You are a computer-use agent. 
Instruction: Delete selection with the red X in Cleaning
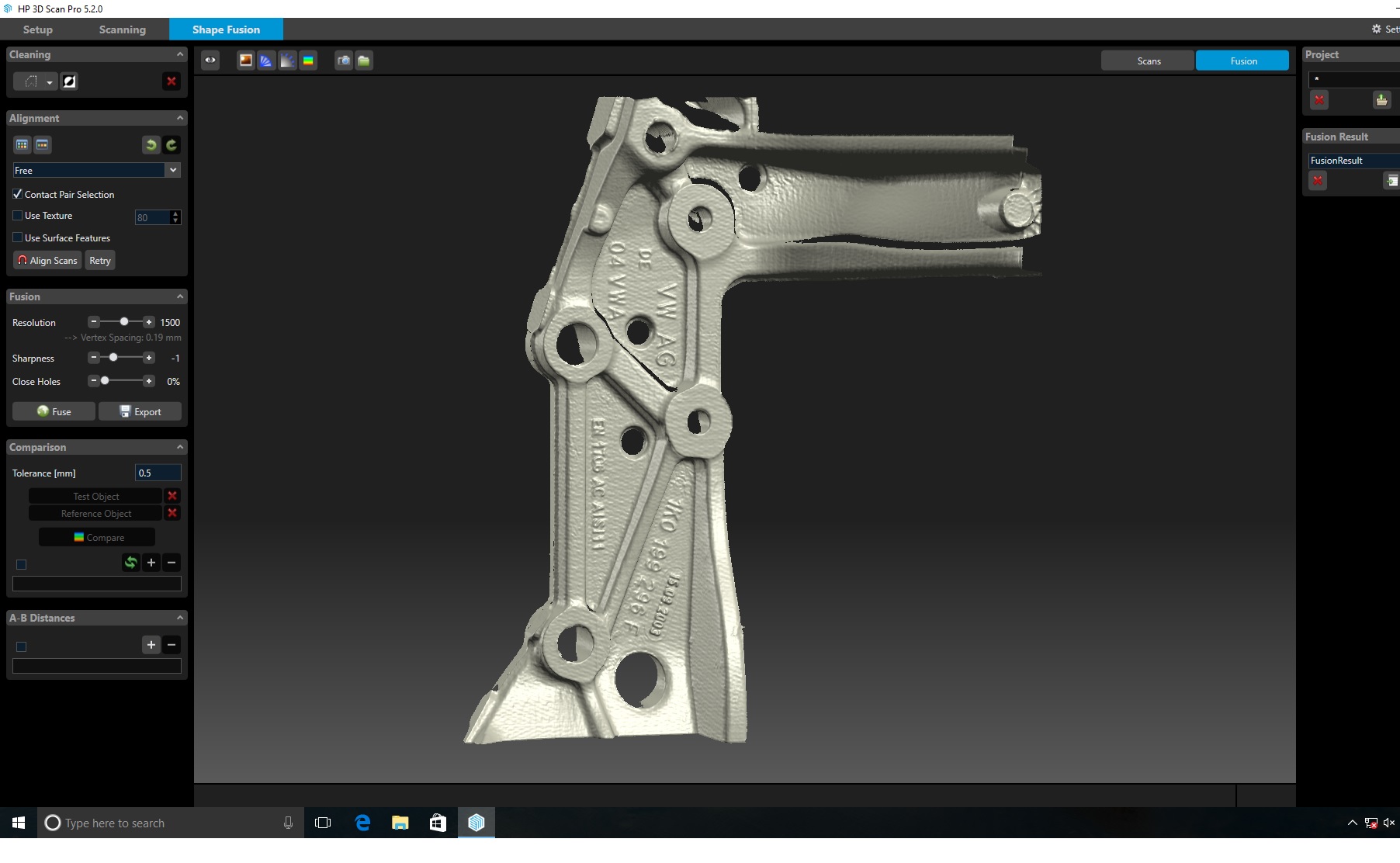172,81
